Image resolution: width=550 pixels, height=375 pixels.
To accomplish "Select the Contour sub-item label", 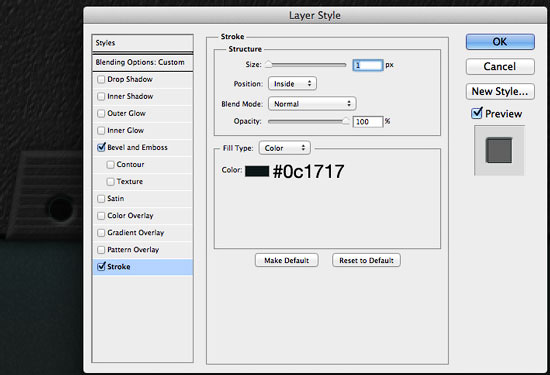I will pyautogui.click(x=130, y=165).
